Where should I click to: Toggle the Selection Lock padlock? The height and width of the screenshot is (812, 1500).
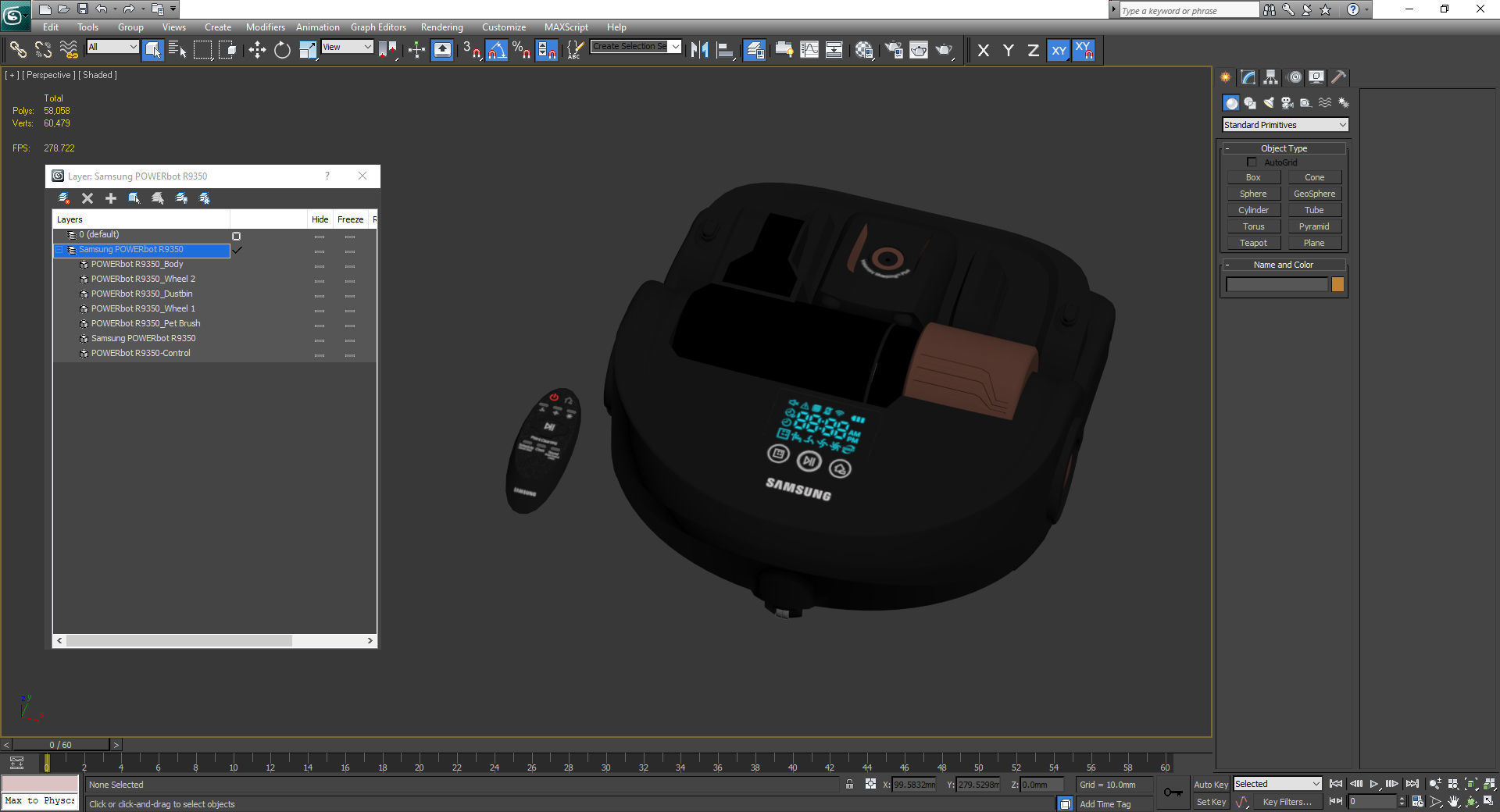click(849, 785)
